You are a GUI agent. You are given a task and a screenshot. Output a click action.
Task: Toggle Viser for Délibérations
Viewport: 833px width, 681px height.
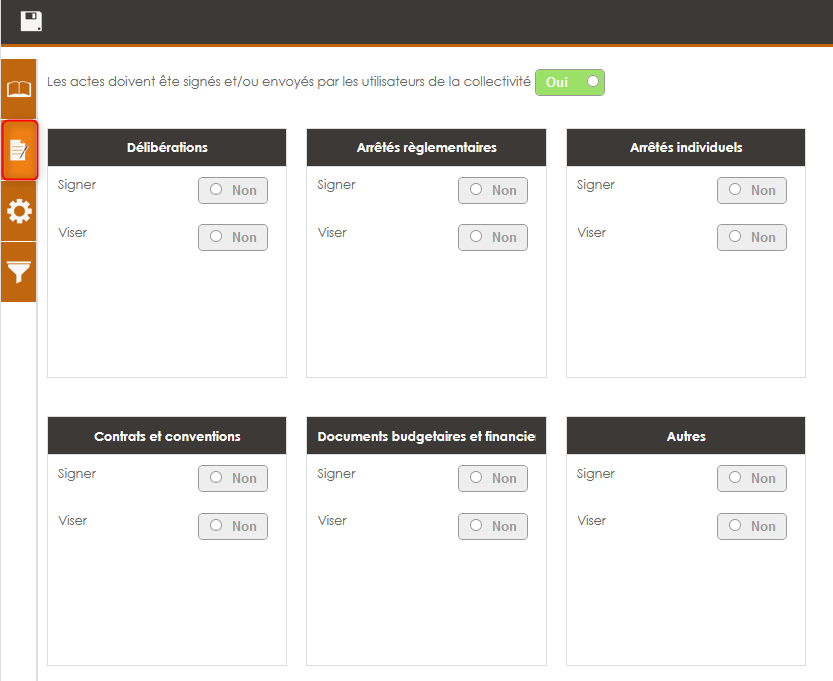pos(233,237)
